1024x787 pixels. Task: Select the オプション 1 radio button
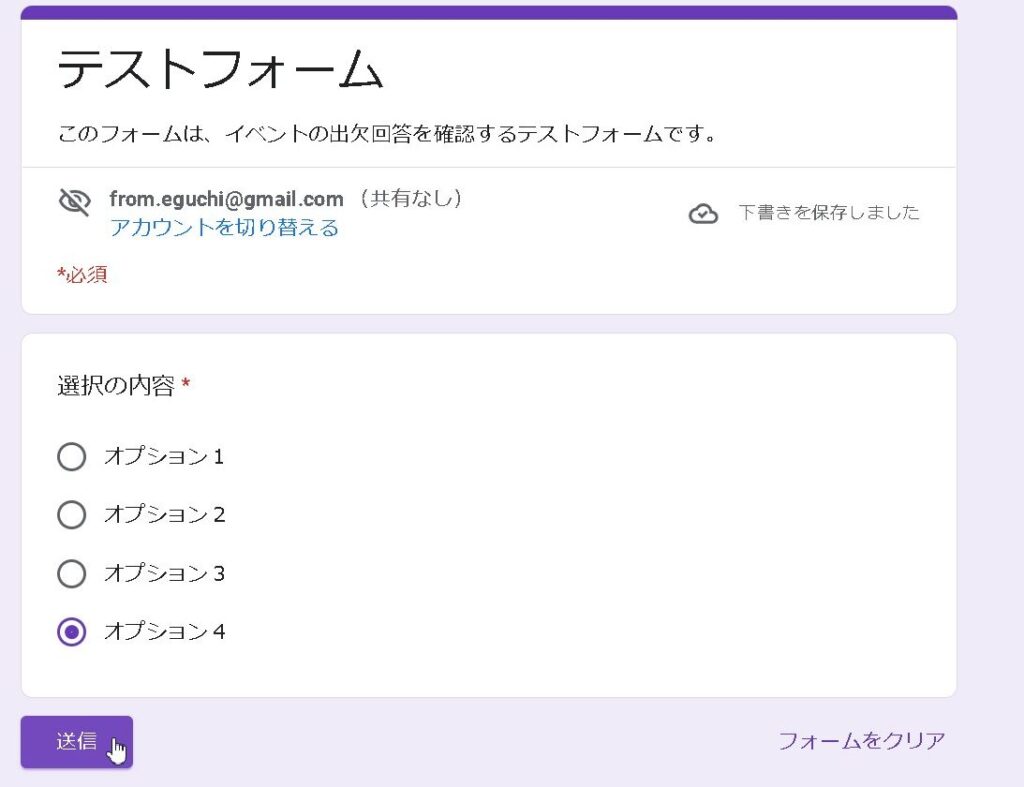(x=72, y=457)
